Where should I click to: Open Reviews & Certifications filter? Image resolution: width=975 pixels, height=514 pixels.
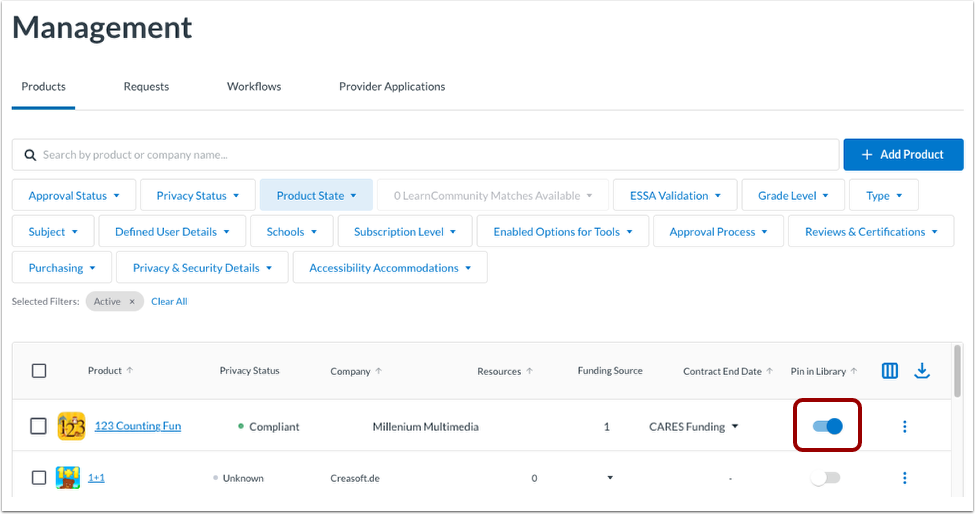tap(871, 232)
